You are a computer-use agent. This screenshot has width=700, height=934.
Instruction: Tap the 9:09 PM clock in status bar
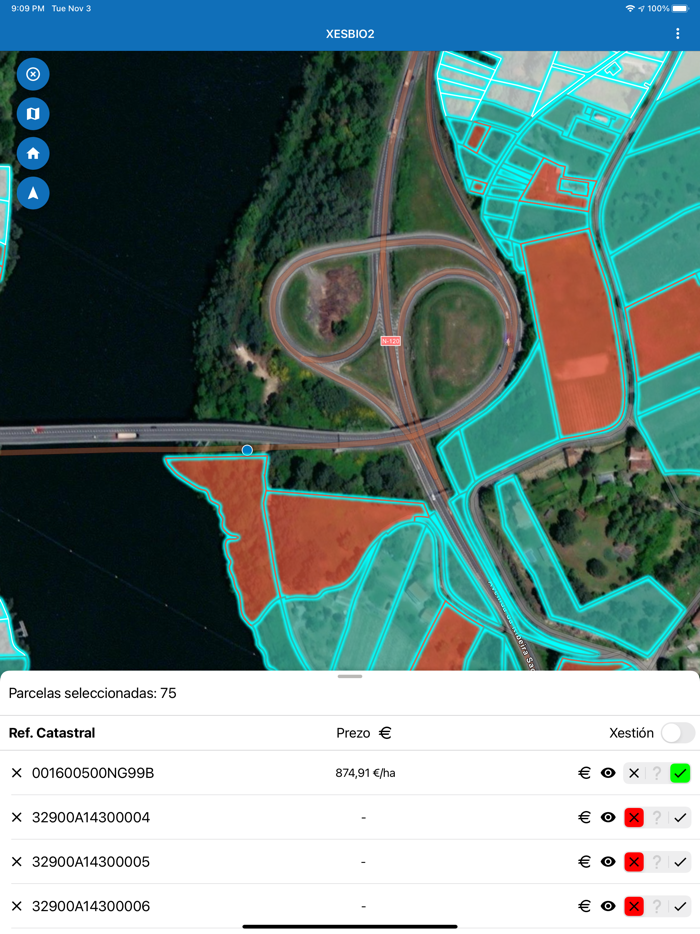tap(28, 8)
